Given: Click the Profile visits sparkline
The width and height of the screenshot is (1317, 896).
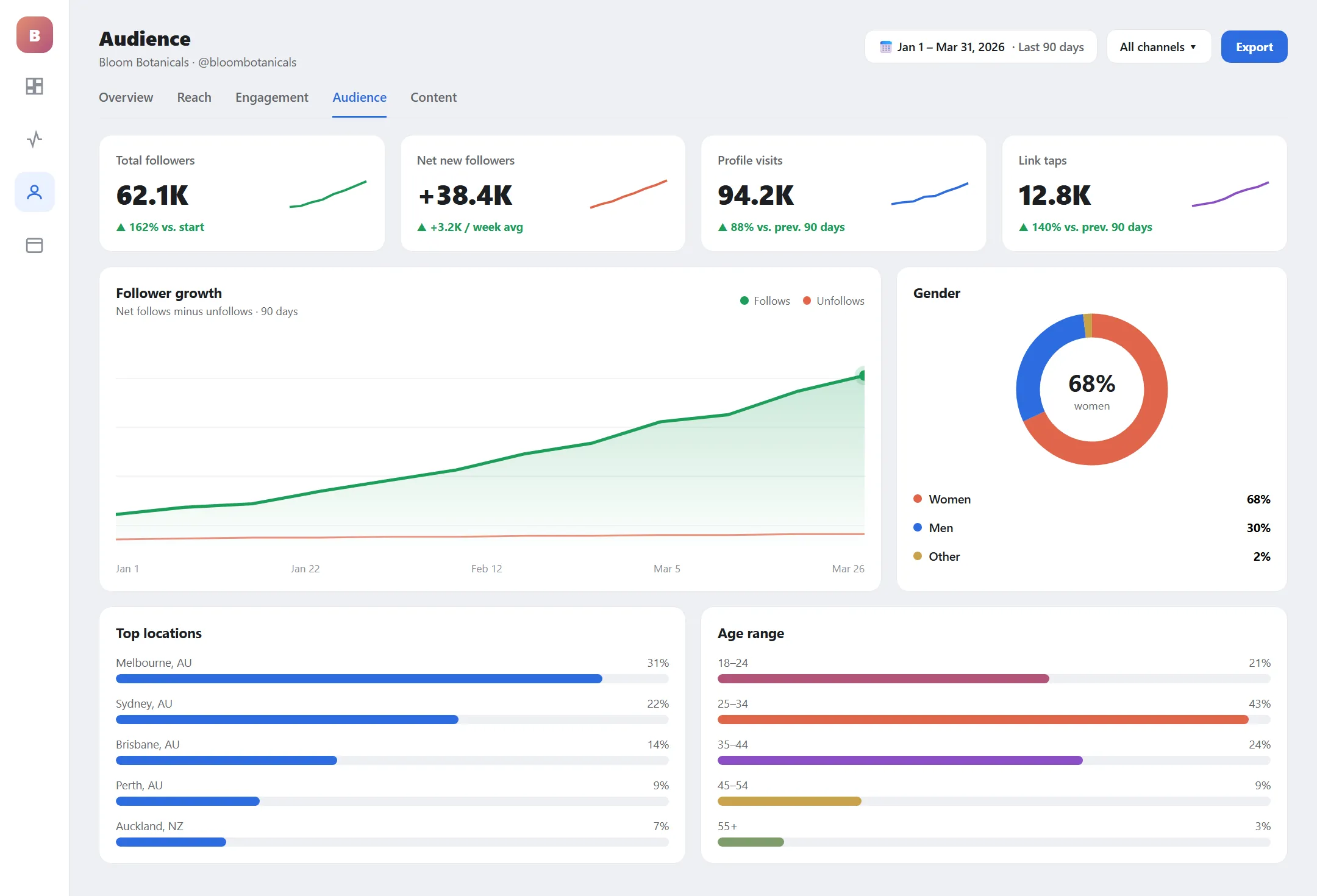Looking at the screenshot, I should tap(930, 194).
